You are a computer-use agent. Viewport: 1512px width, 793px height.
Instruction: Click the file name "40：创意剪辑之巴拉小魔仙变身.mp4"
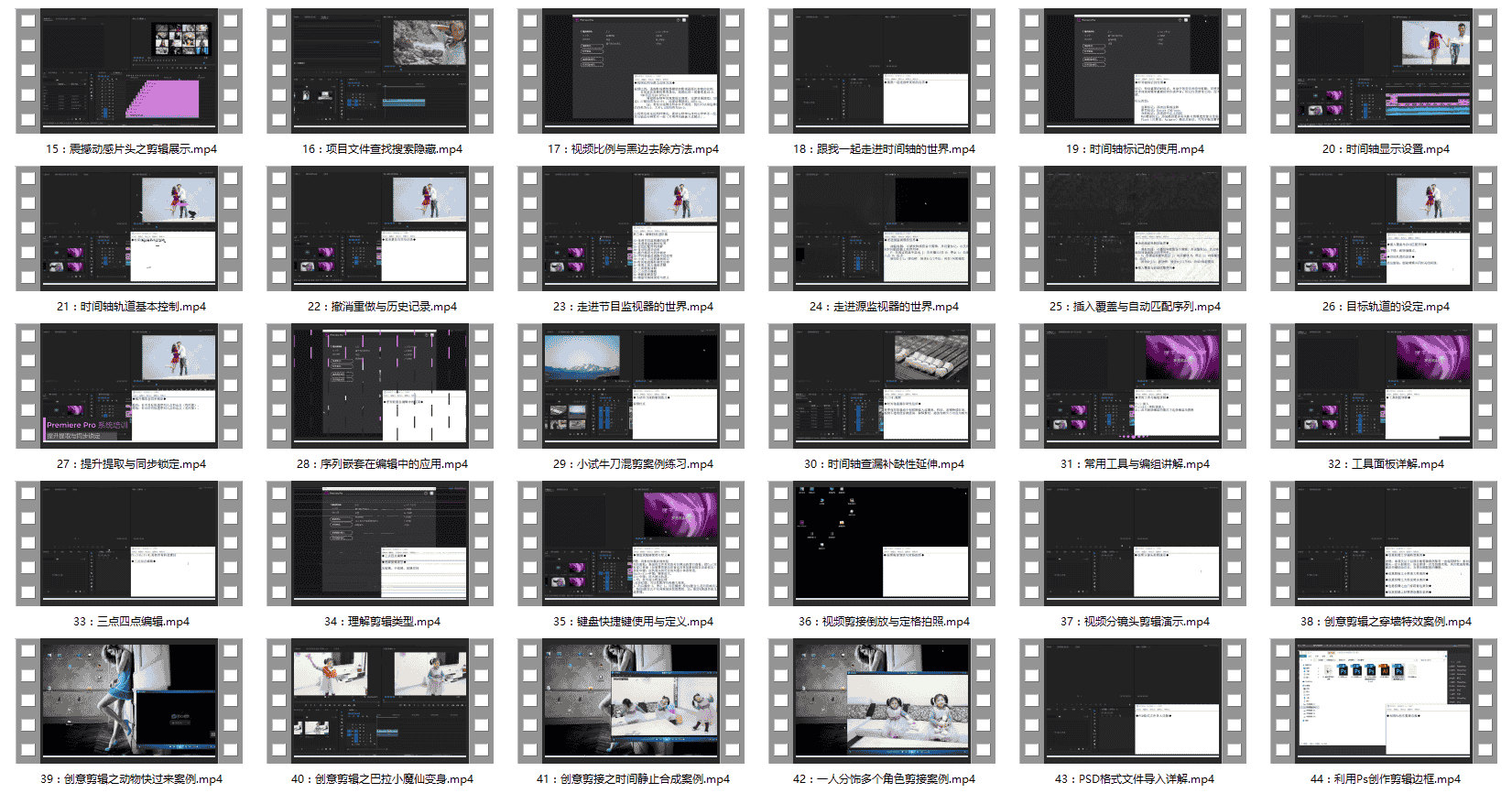click(x=382, y=779)
